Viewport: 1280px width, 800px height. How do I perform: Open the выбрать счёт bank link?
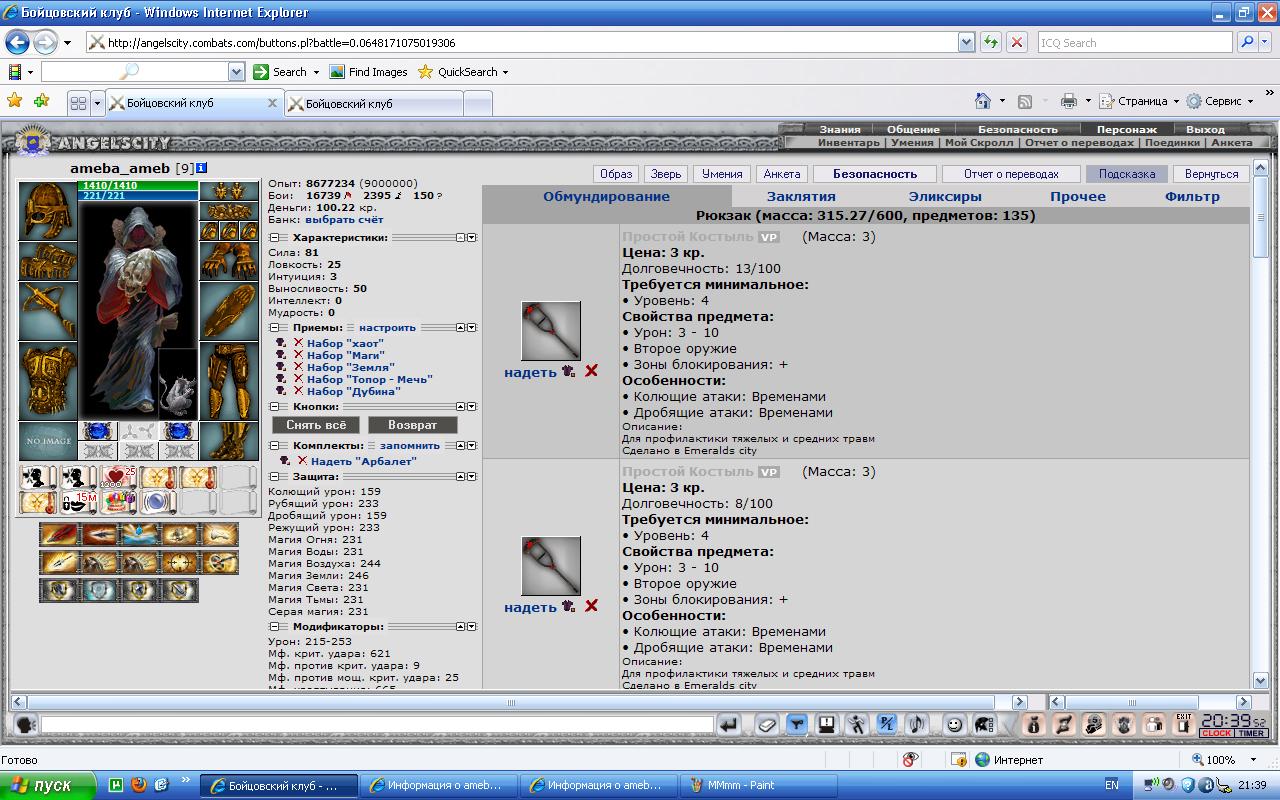344,219
